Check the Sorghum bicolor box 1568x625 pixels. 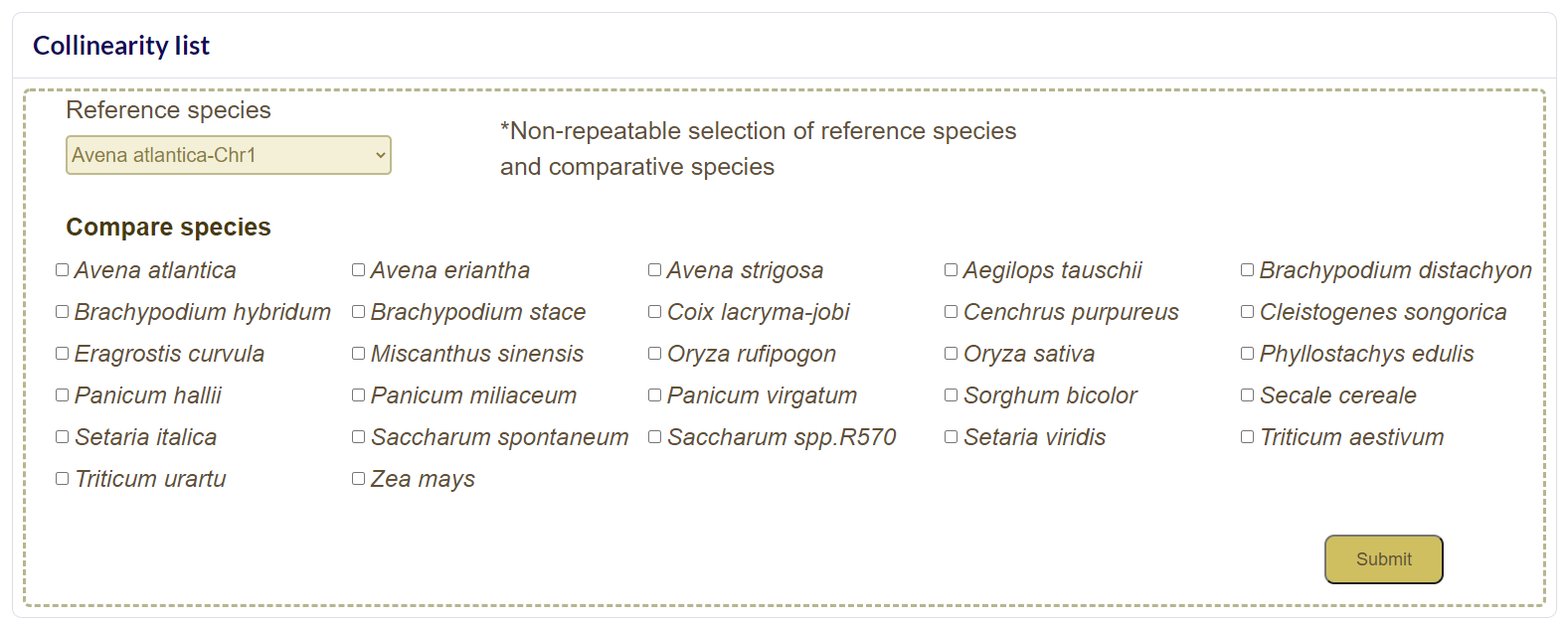[x=952, y=395]
